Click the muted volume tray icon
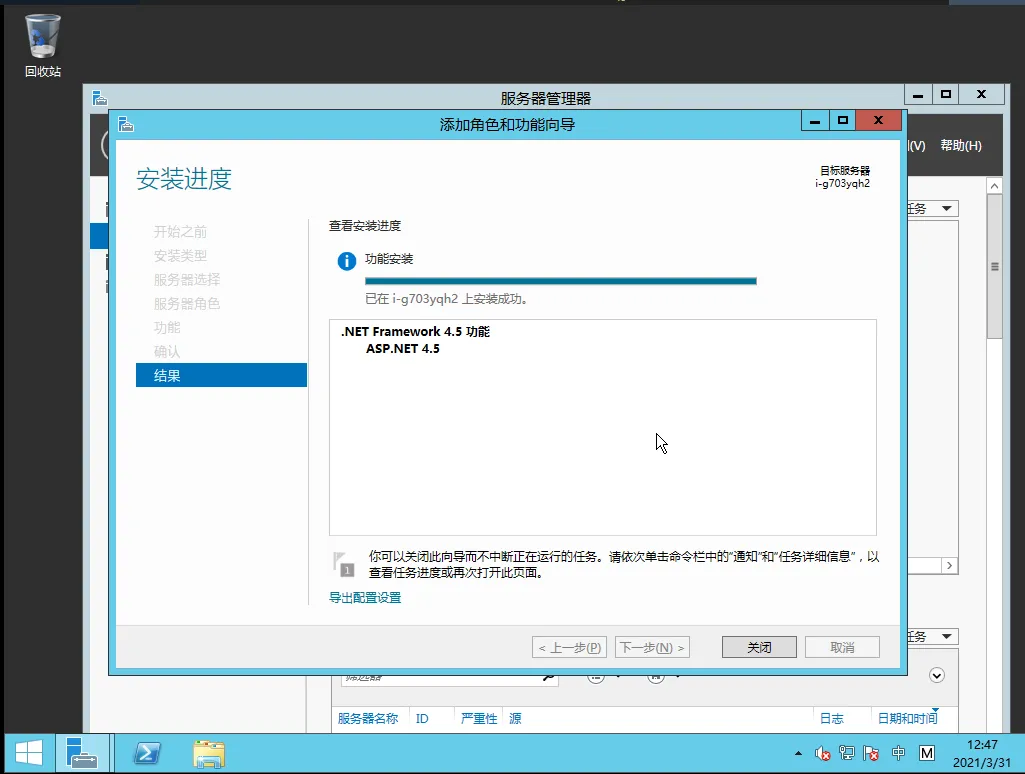 point(823,753)
